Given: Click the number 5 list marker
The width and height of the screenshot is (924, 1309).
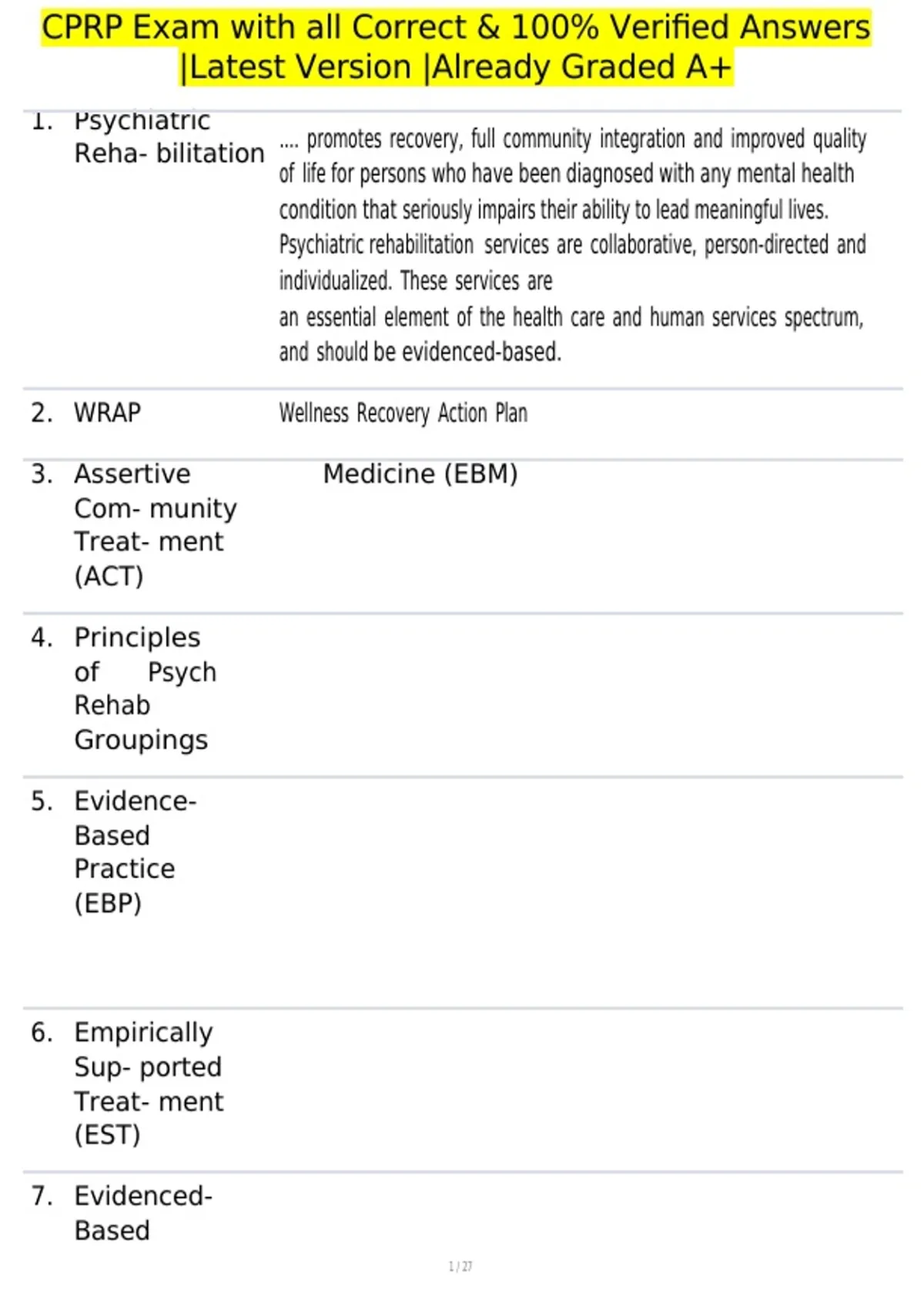Looking at the screenshot, I should point(42,801).
